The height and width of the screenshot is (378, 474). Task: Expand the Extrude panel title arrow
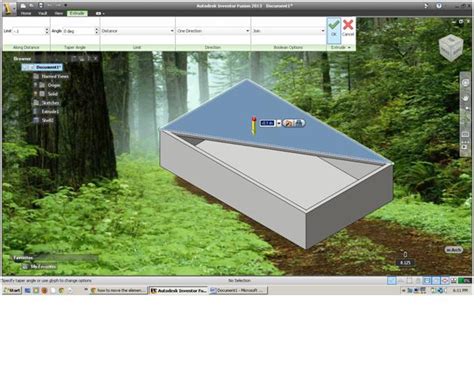[349, 48]
